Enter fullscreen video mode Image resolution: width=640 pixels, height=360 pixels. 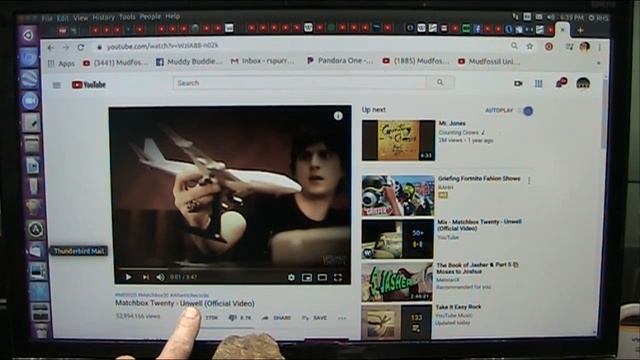coord(338,278)
